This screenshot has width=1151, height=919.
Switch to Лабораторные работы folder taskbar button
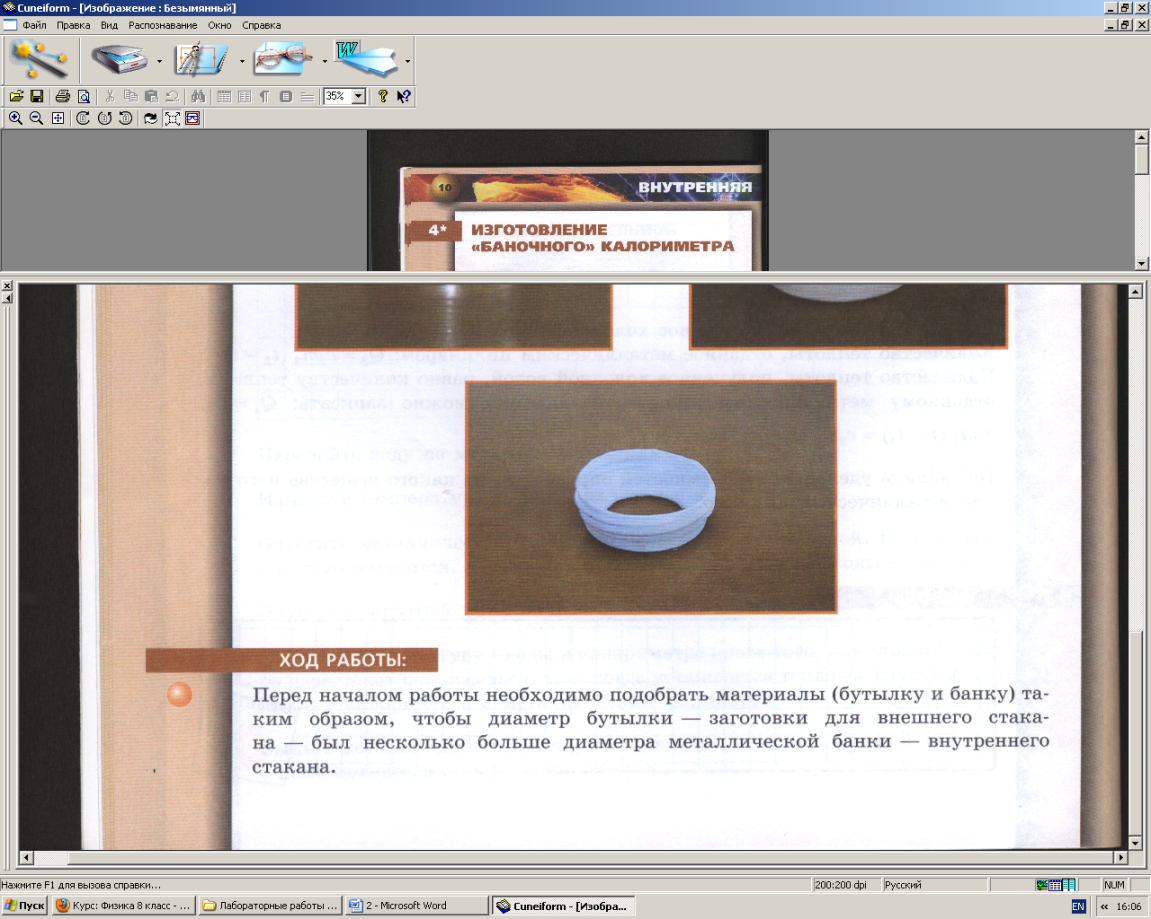pyautogui.click(x=271, y=905)
